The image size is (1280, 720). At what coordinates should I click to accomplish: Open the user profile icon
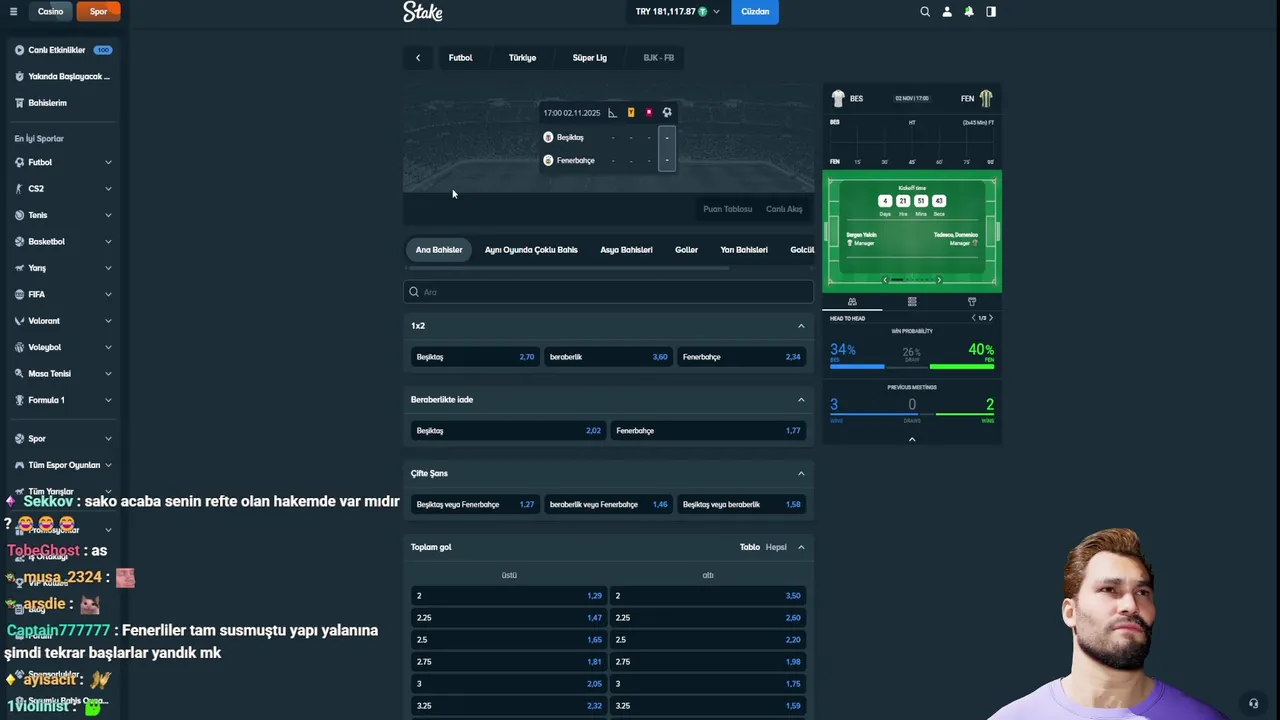pyautogui.click(x=947, y=12)
